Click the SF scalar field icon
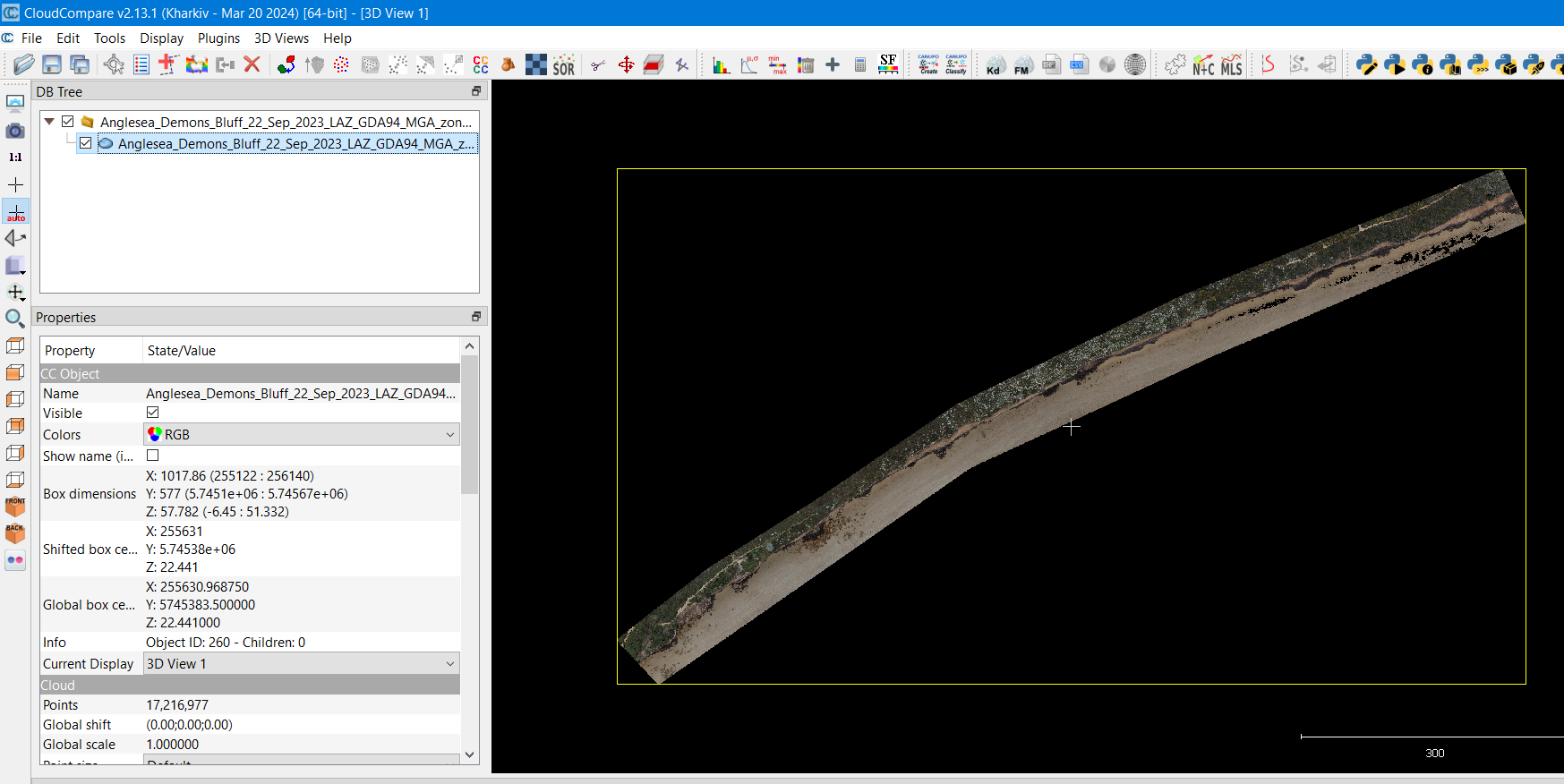Image resolution: width=1564 pixels, height=784 pixels. point(888,64)
